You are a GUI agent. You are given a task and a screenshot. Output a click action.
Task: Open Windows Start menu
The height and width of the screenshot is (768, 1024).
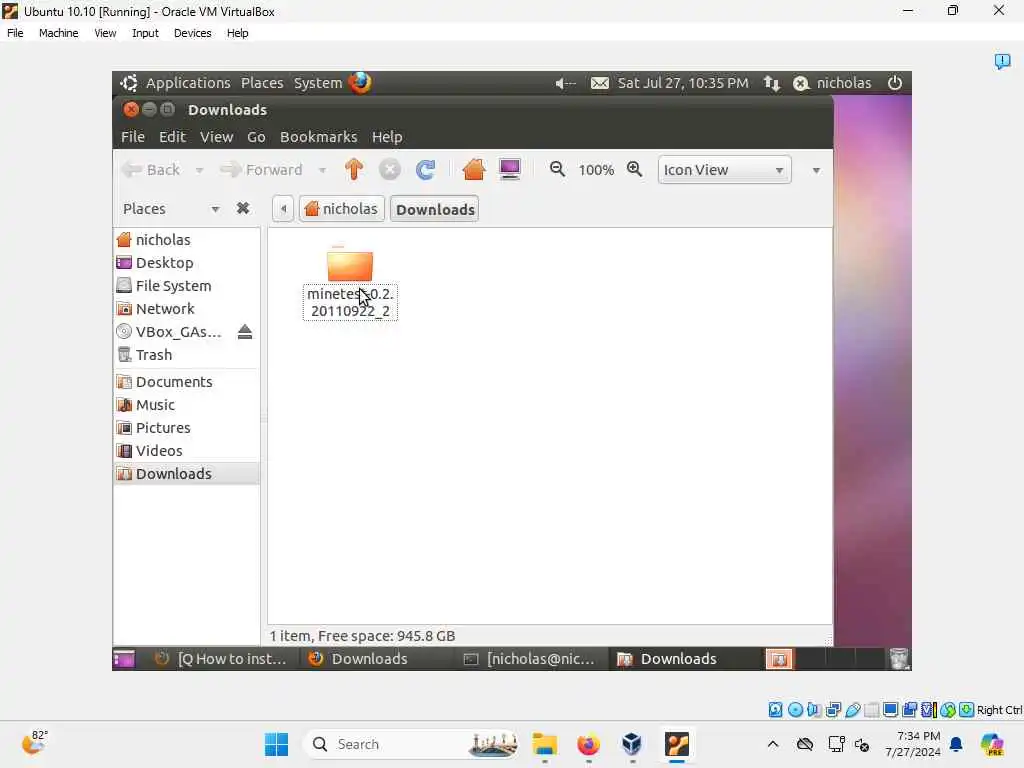point(276,744)
